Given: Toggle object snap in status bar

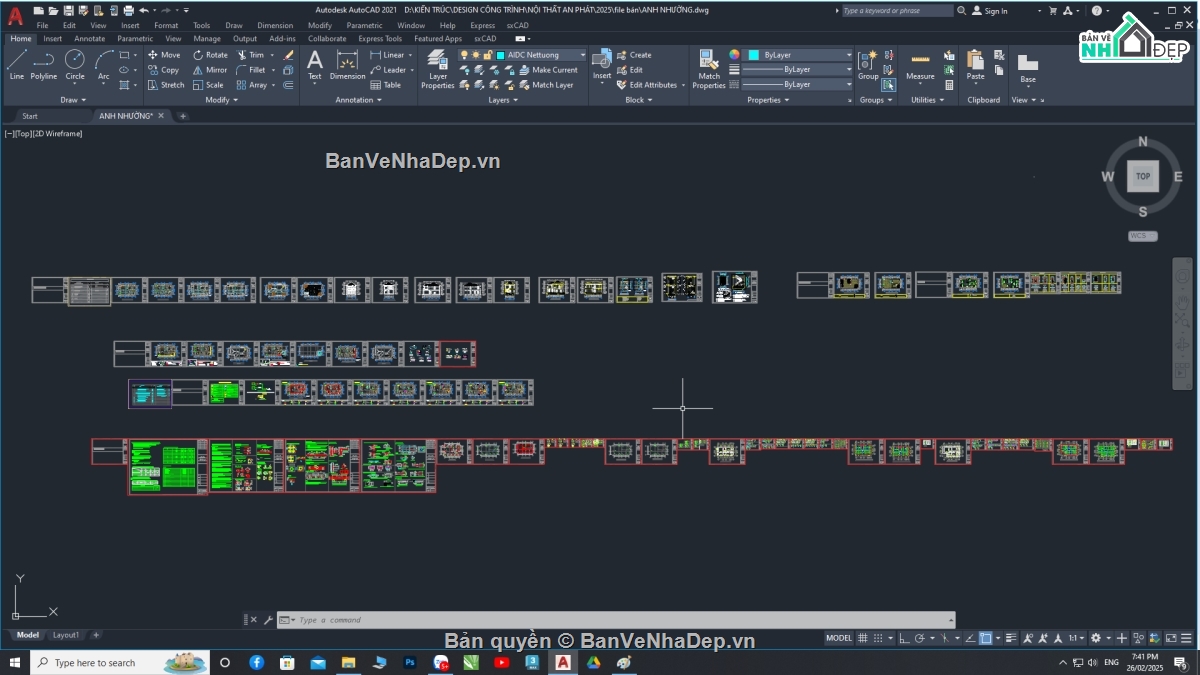Looking at the screenshot, I should 986,638.
